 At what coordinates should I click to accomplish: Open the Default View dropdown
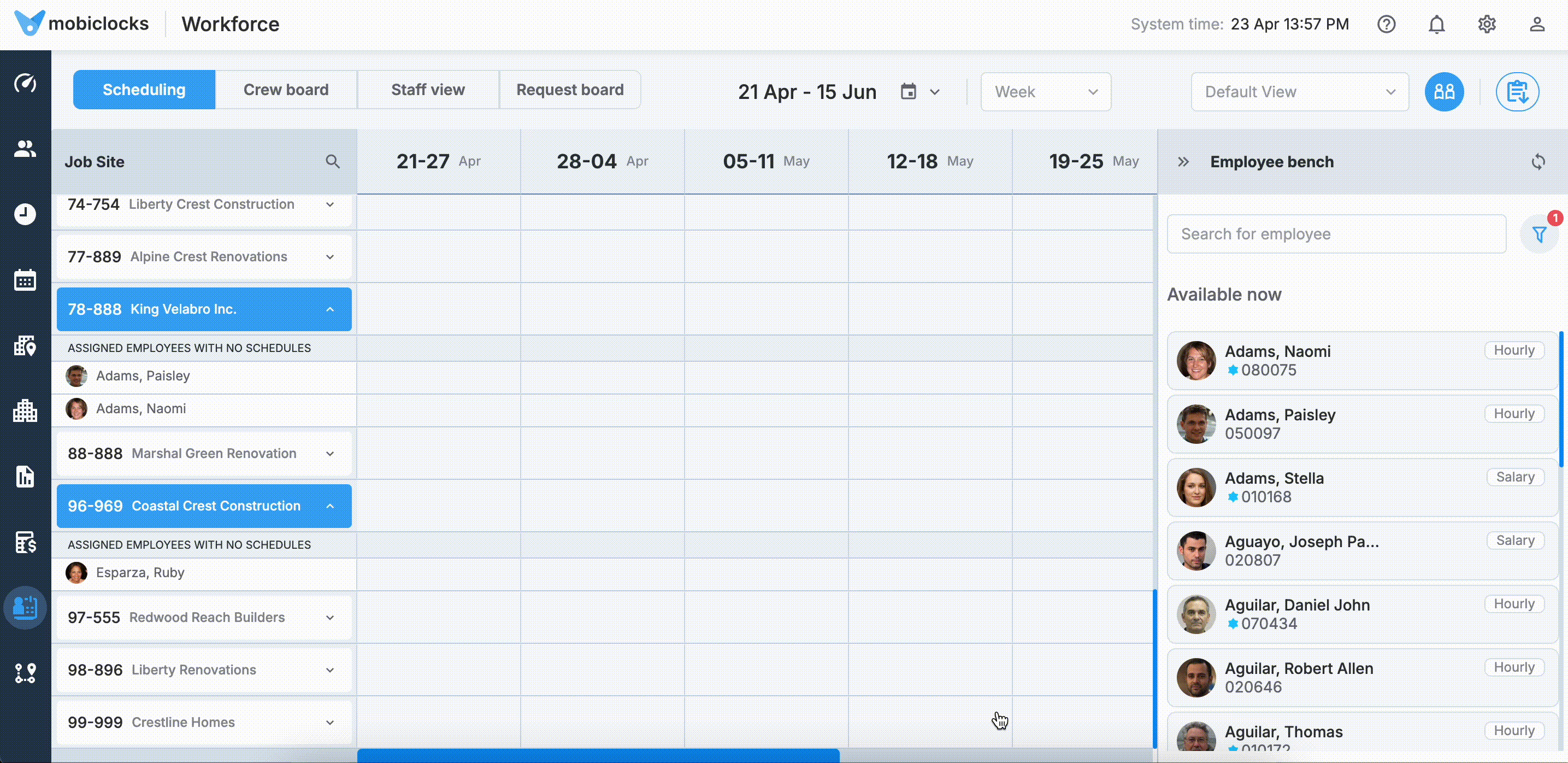1299,92
